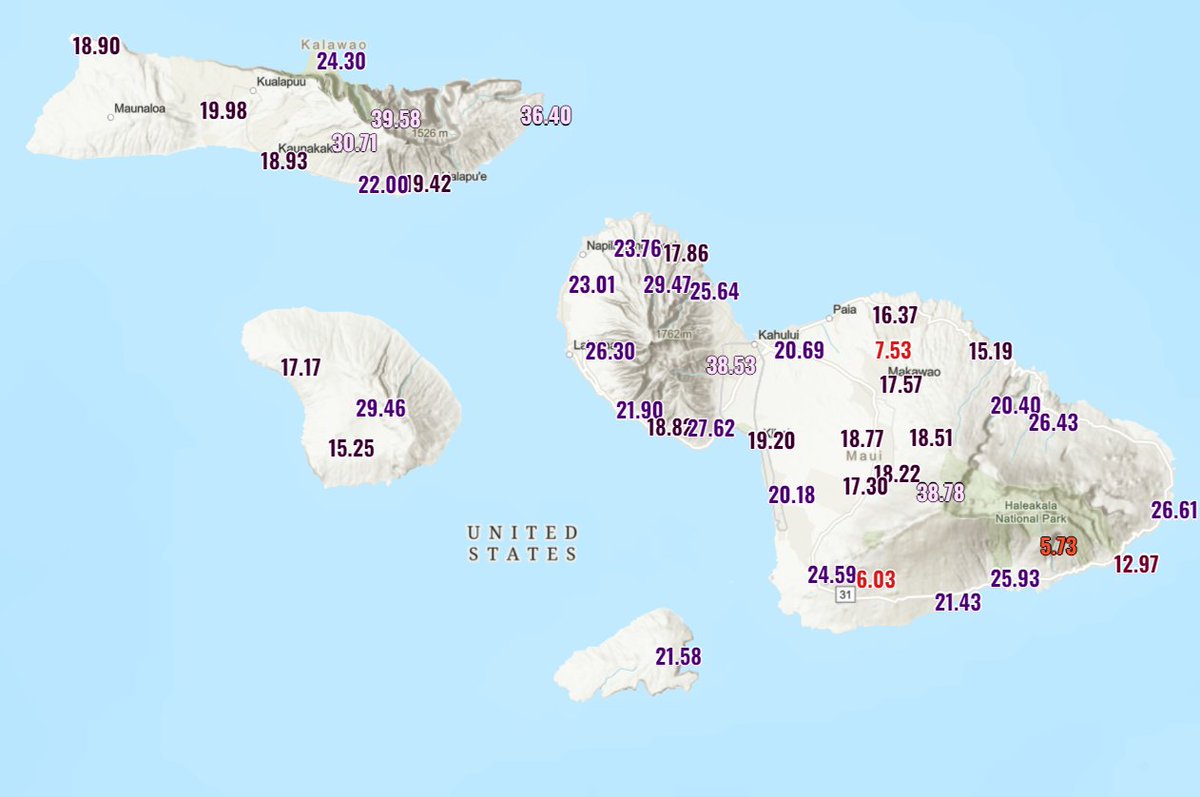Click the 29.46 value on Lanai
The height and width of the screenshot is (797, 1200).
pyautogui.click(x=381, y=408)
